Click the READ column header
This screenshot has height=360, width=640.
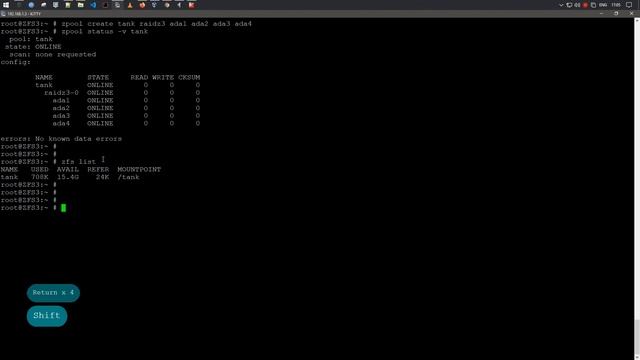139,77
